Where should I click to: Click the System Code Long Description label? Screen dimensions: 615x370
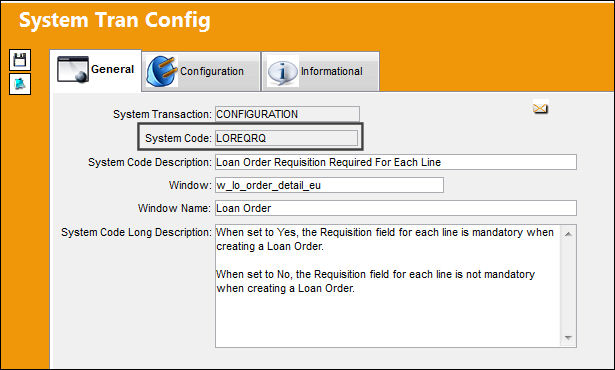136,232
